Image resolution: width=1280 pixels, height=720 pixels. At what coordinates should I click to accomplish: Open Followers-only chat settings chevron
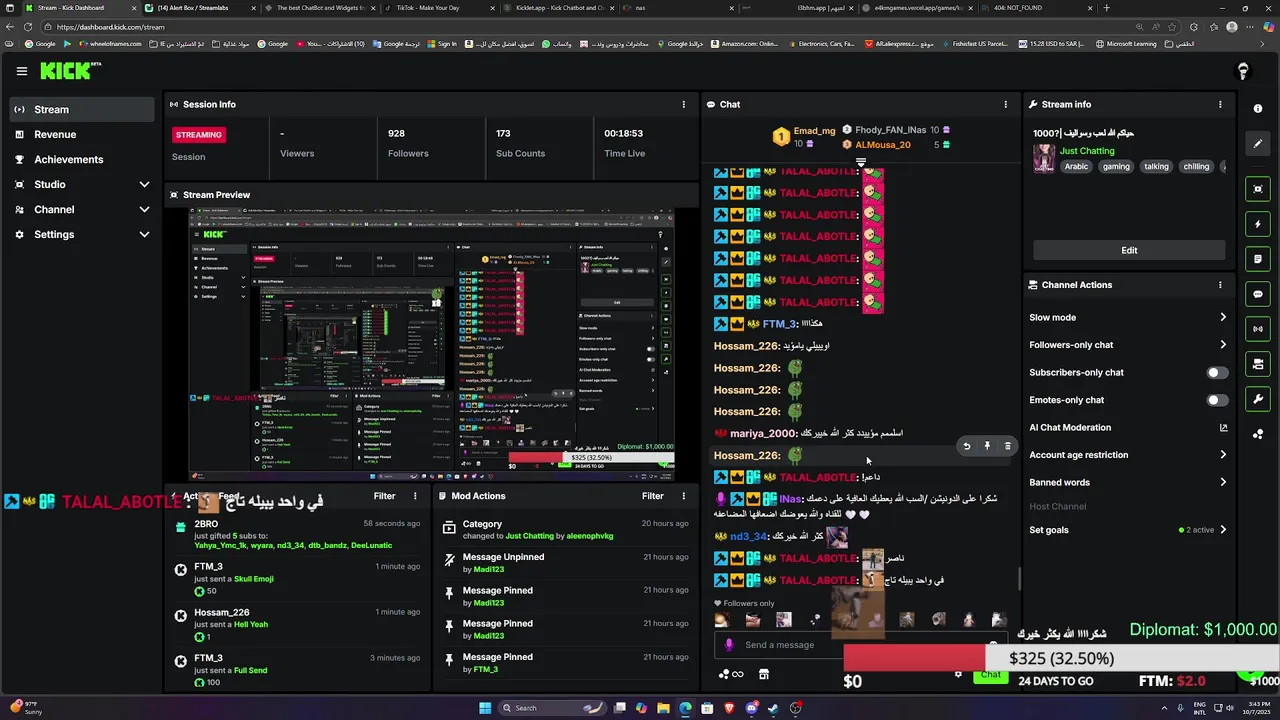click(1222, 345)
